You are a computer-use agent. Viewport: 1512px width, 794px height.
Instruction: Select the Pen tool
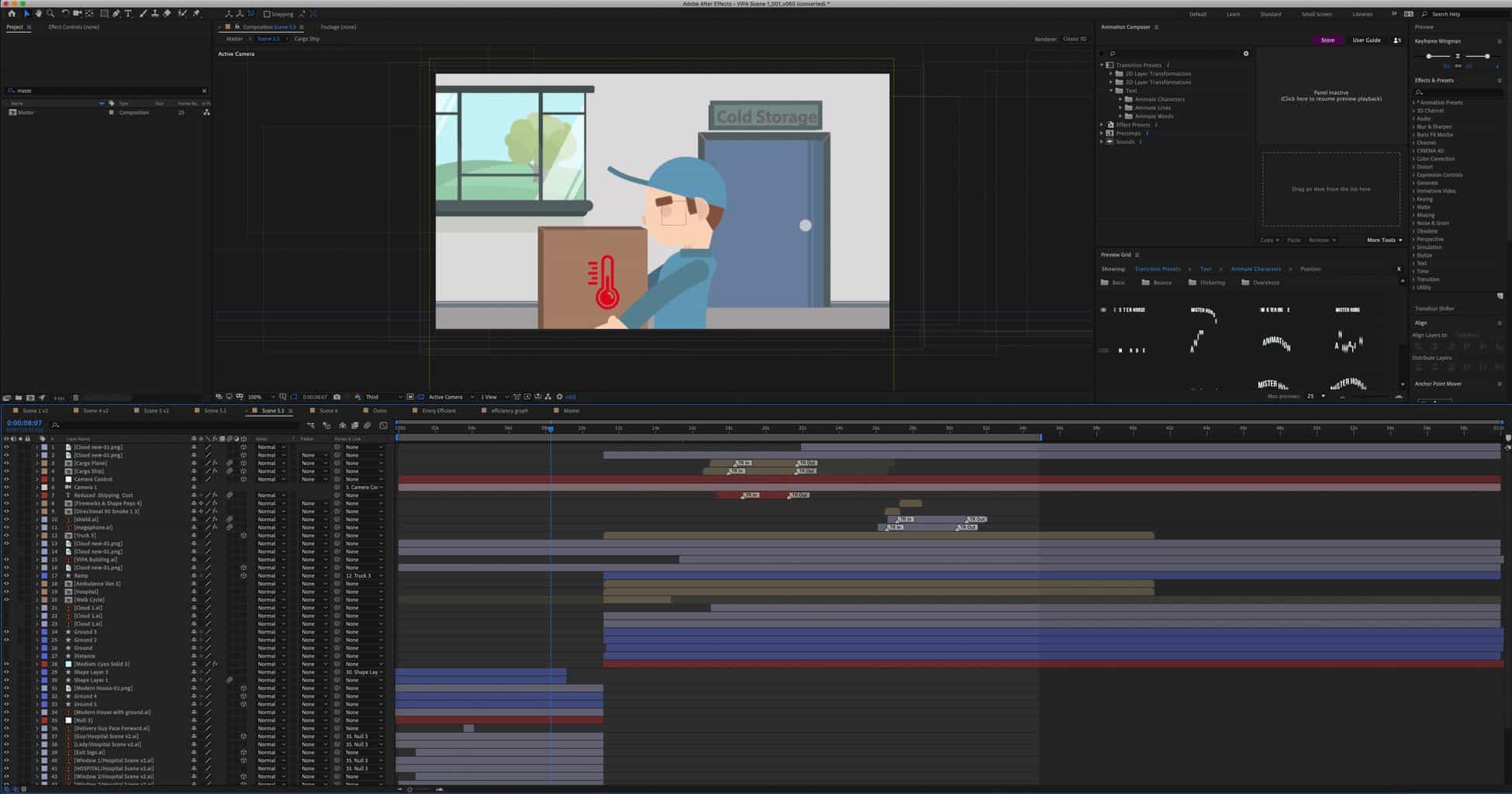[116, 14]
